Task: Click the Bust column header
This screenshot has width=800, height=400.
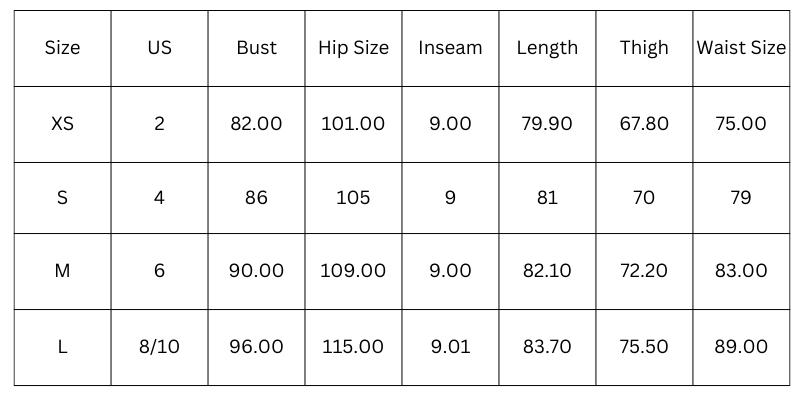Action: coord(257,48)
